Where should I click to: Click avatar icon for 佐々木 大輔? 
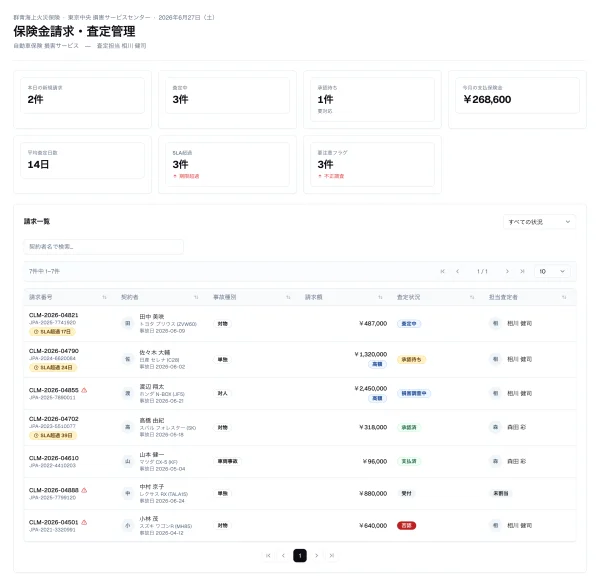(x=128, y=359)
